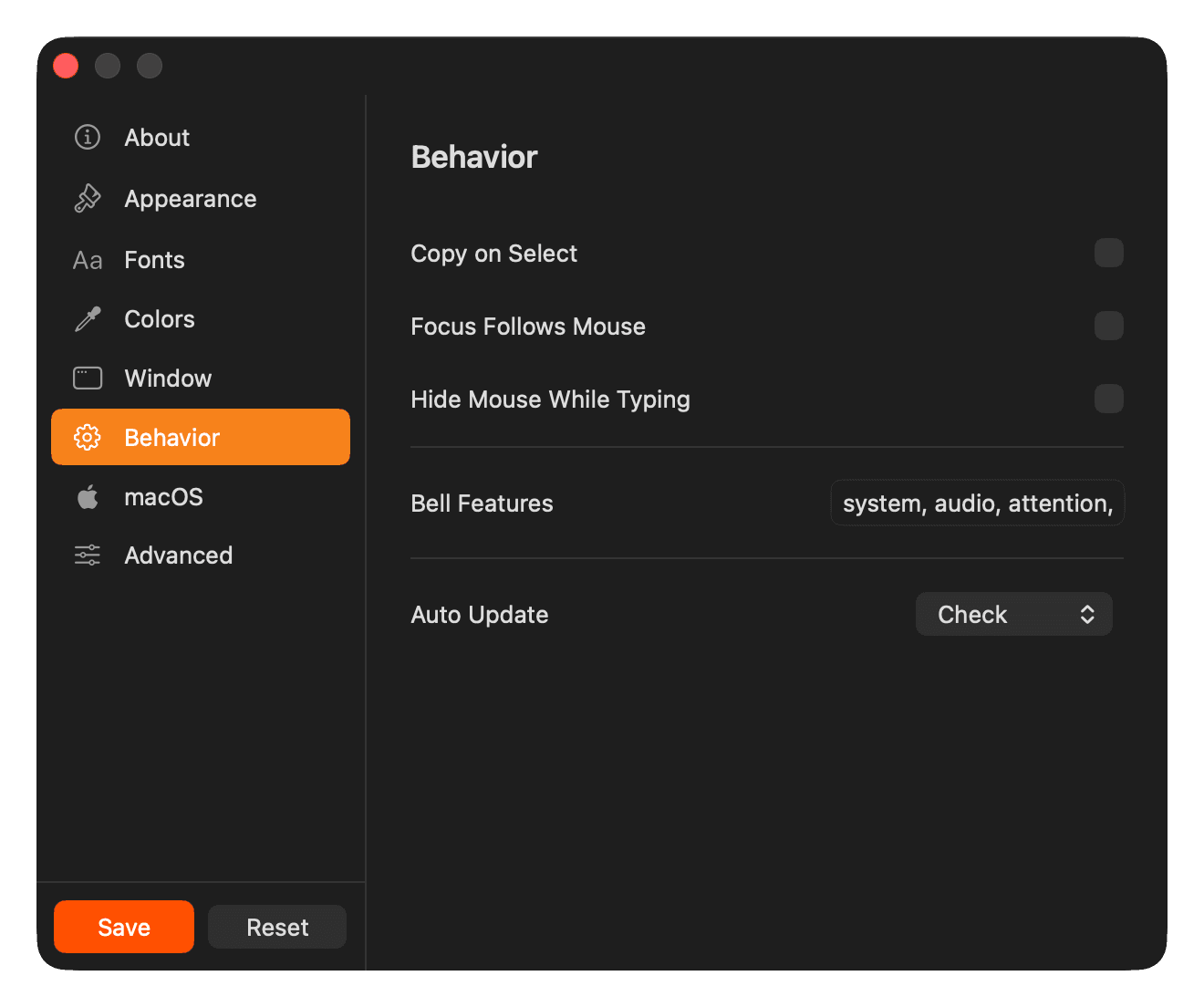
Task: Click the About info icon
Action: click(x=87, y=137)
